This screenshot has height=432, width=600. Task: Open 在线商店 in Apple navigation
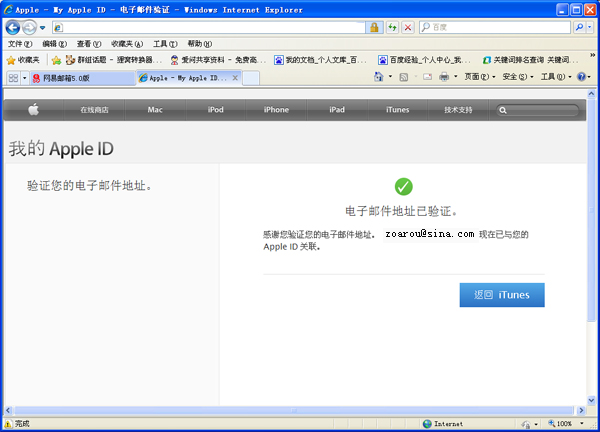tap(94, 110)
